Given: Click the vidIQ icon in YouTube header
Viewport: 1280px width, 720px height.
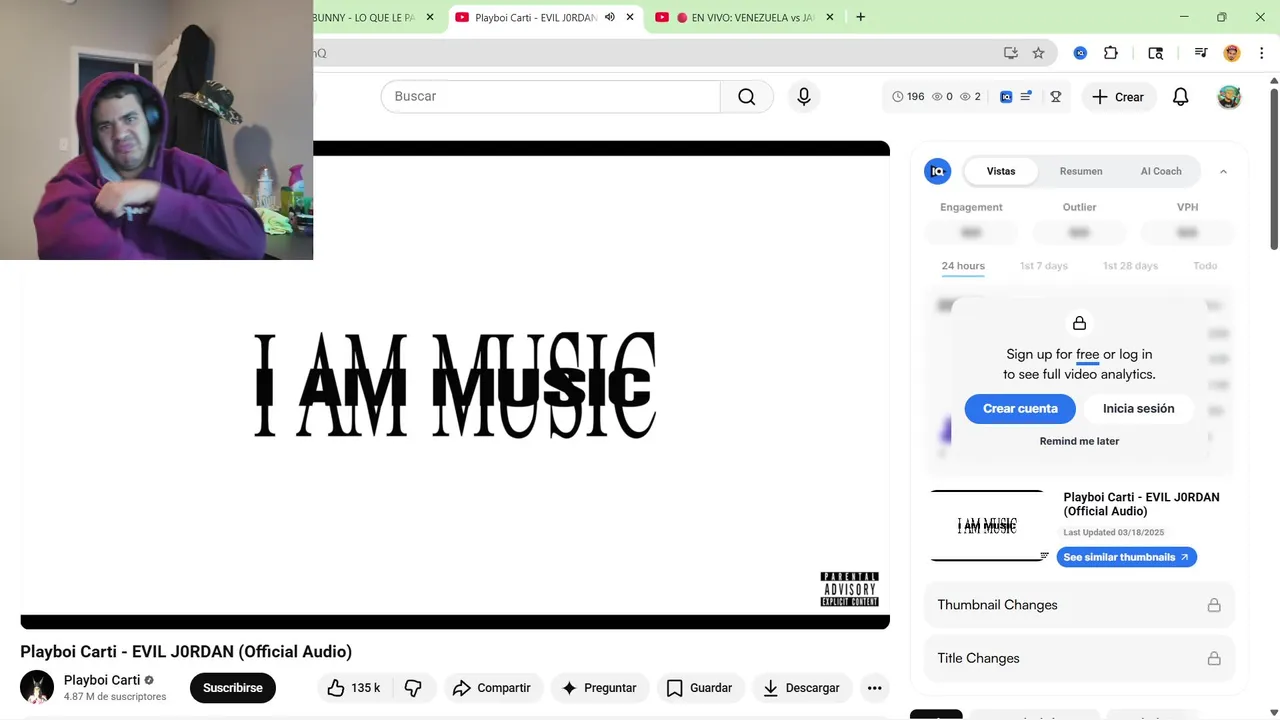Looking at the screenshot, I should (x=1006, y=97).
